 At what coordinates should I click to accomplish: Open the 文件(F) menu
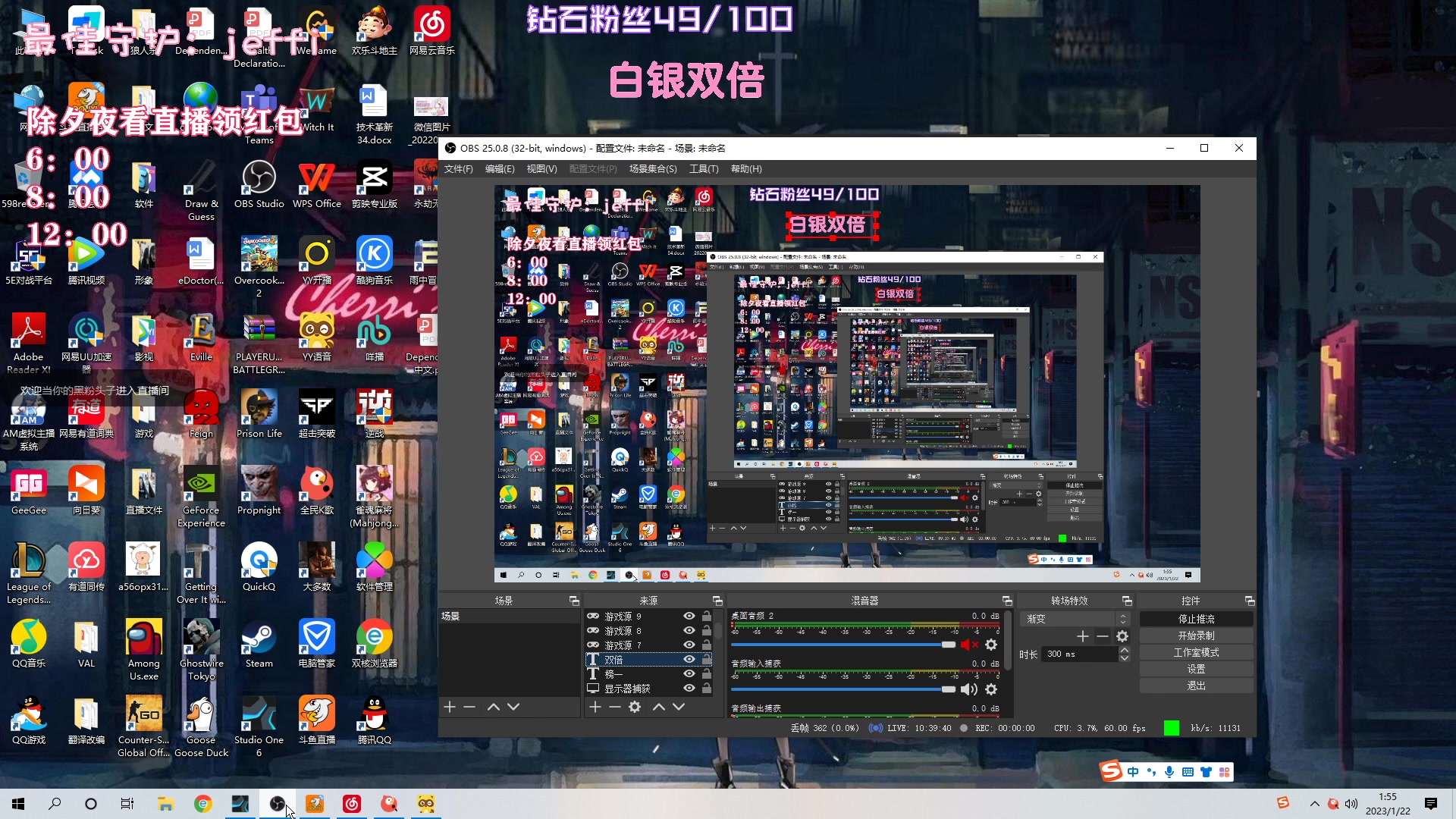point(458,169)
